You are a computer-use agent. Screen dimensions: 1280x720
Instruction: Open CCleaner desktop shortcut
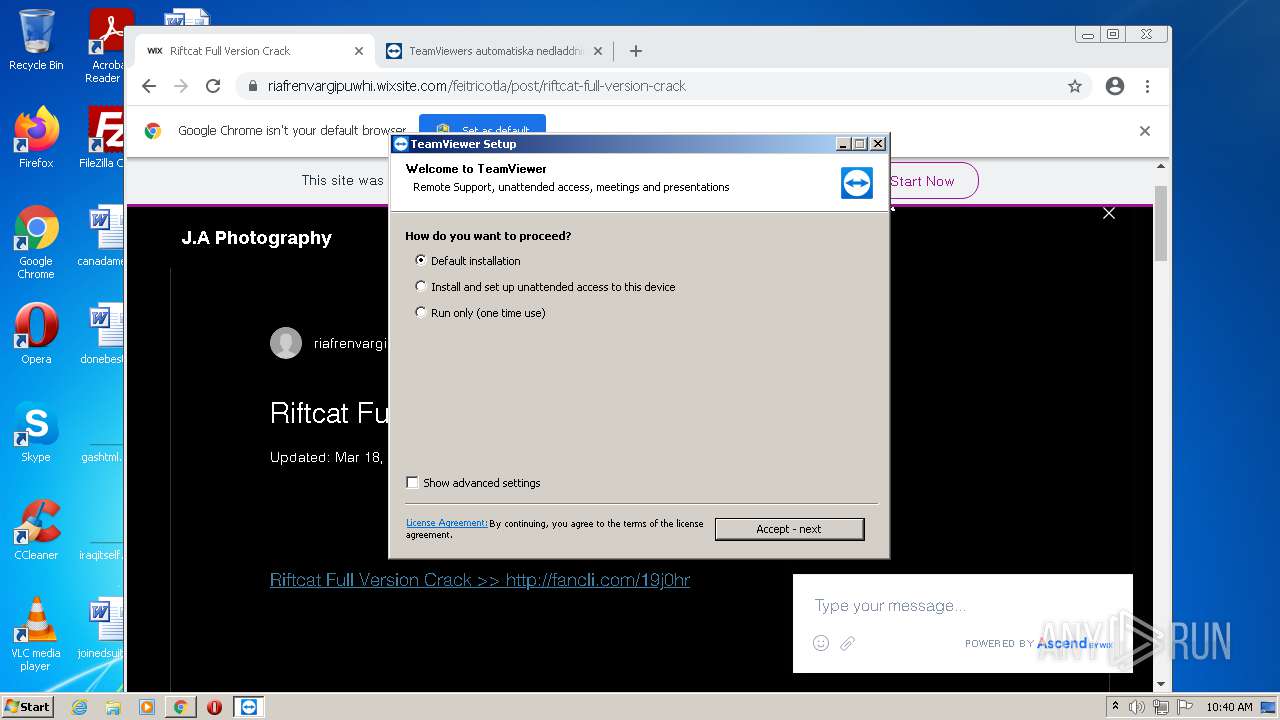tap(36, 530)
